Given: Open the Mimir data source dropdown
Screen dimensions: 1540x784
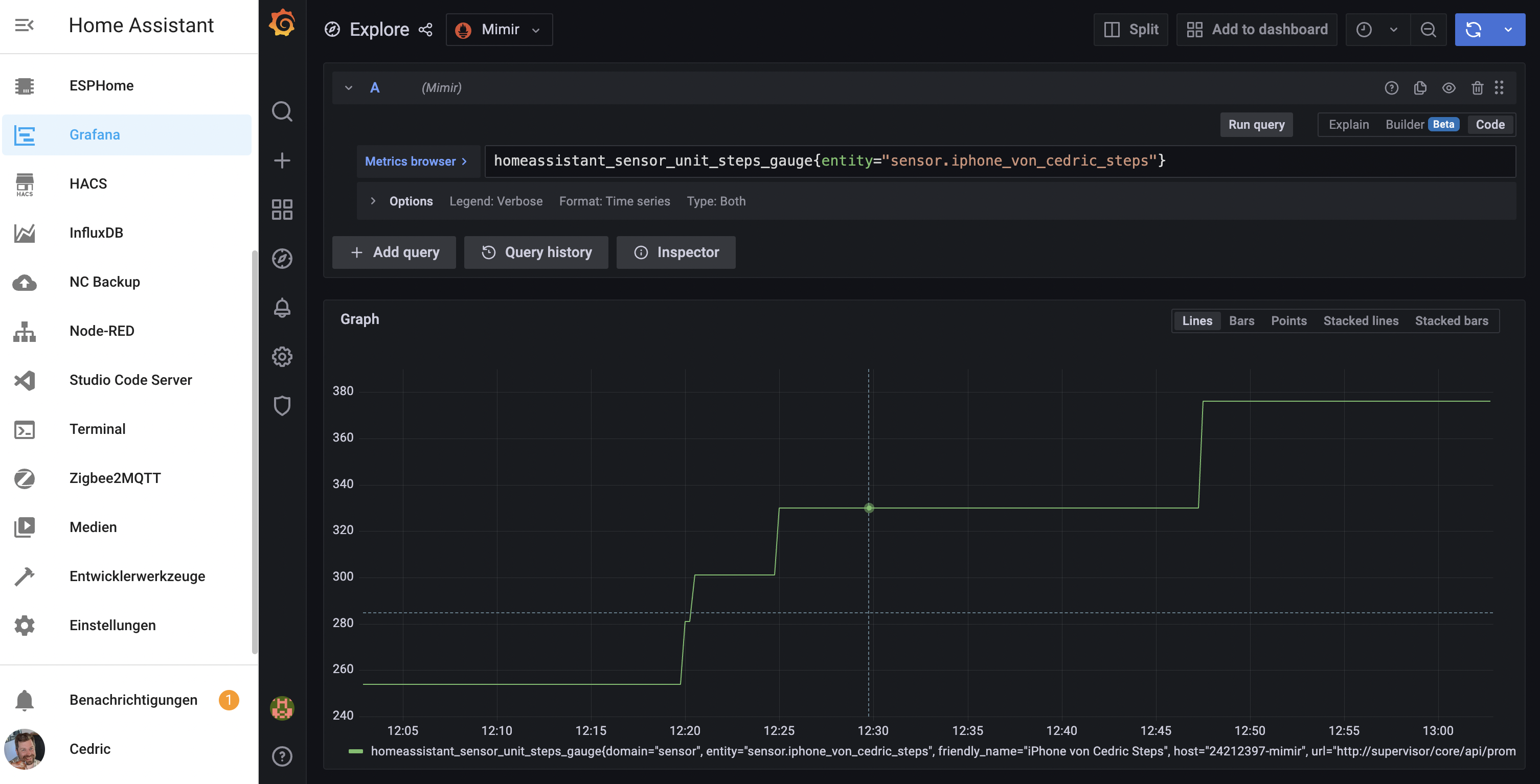Looking at the screenshot, I should tap(499, 29).
